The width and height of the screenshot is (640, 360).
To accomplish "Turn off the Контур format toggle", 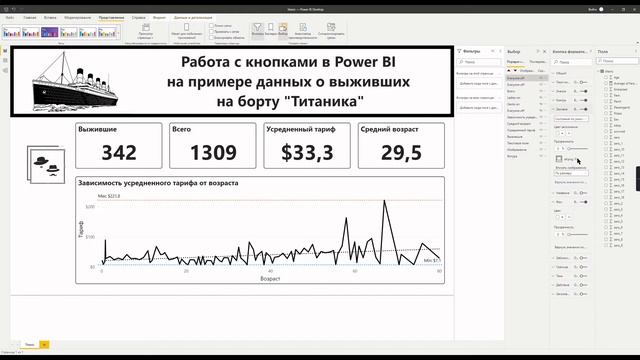I will 584,100.
